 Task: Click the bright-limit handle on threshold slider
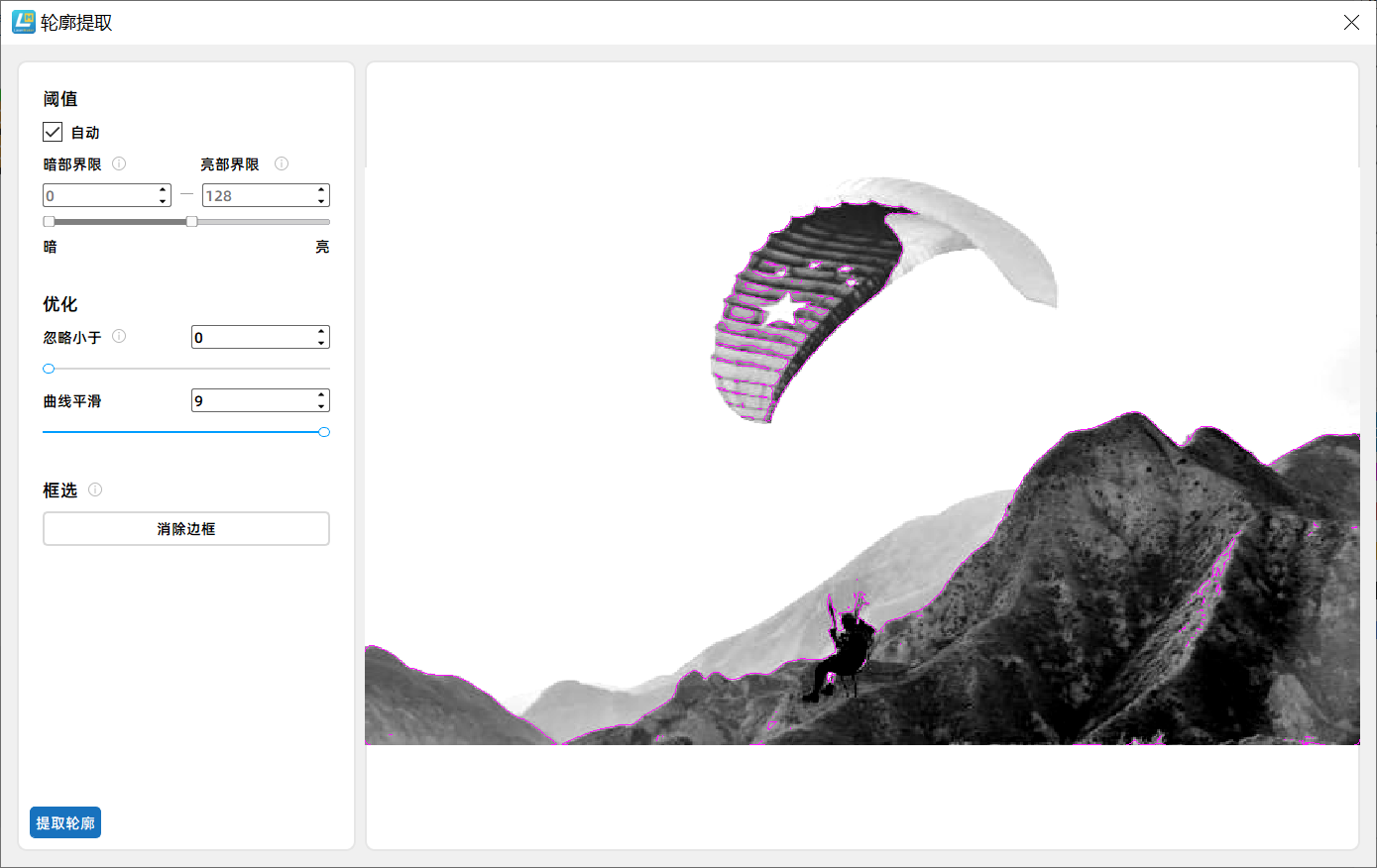click(x=191, y=222)
